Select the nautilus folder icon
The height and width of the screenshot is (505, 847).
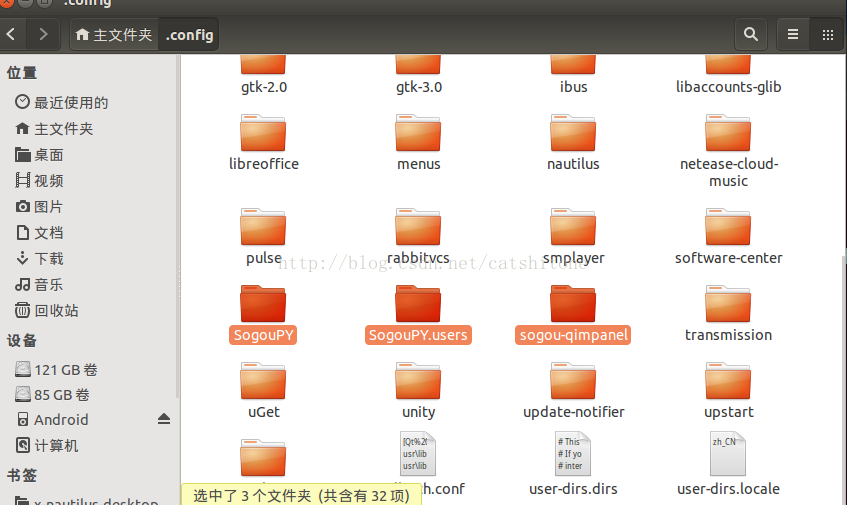click(573, 133)
